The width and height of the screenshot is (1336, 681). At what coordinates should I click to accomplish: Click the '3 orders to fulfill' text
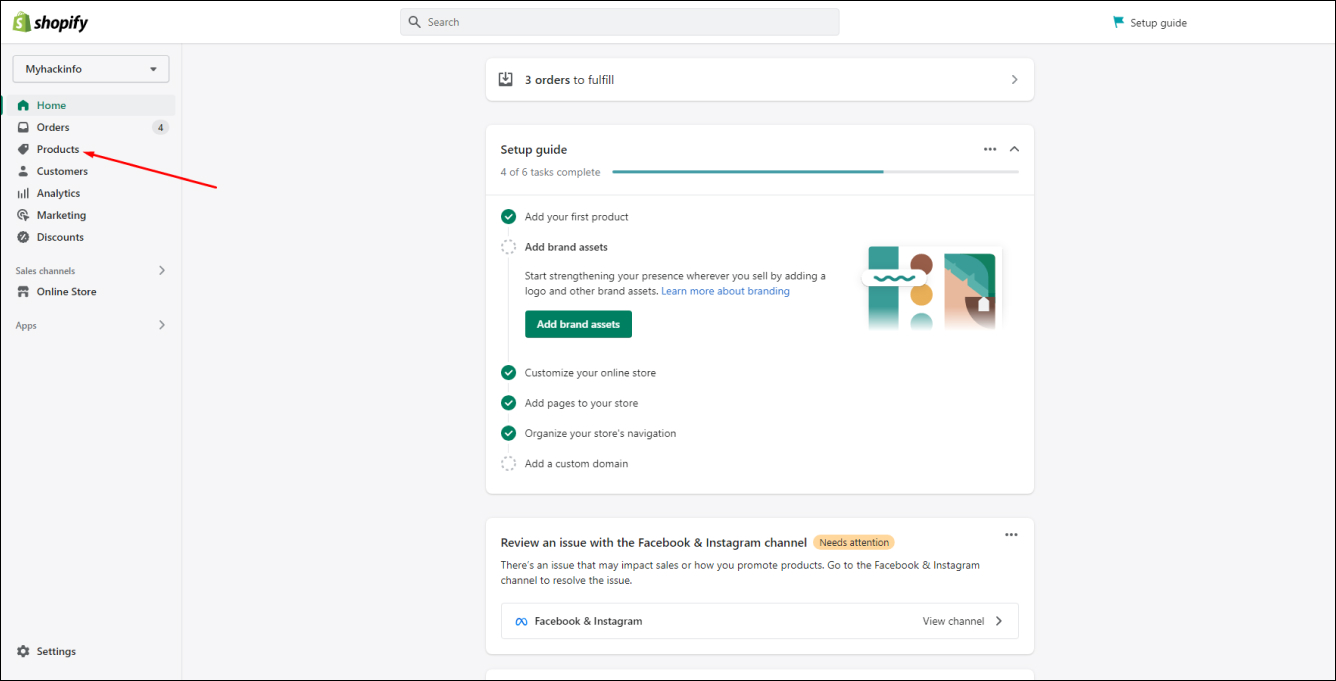[x=569, y=79]
